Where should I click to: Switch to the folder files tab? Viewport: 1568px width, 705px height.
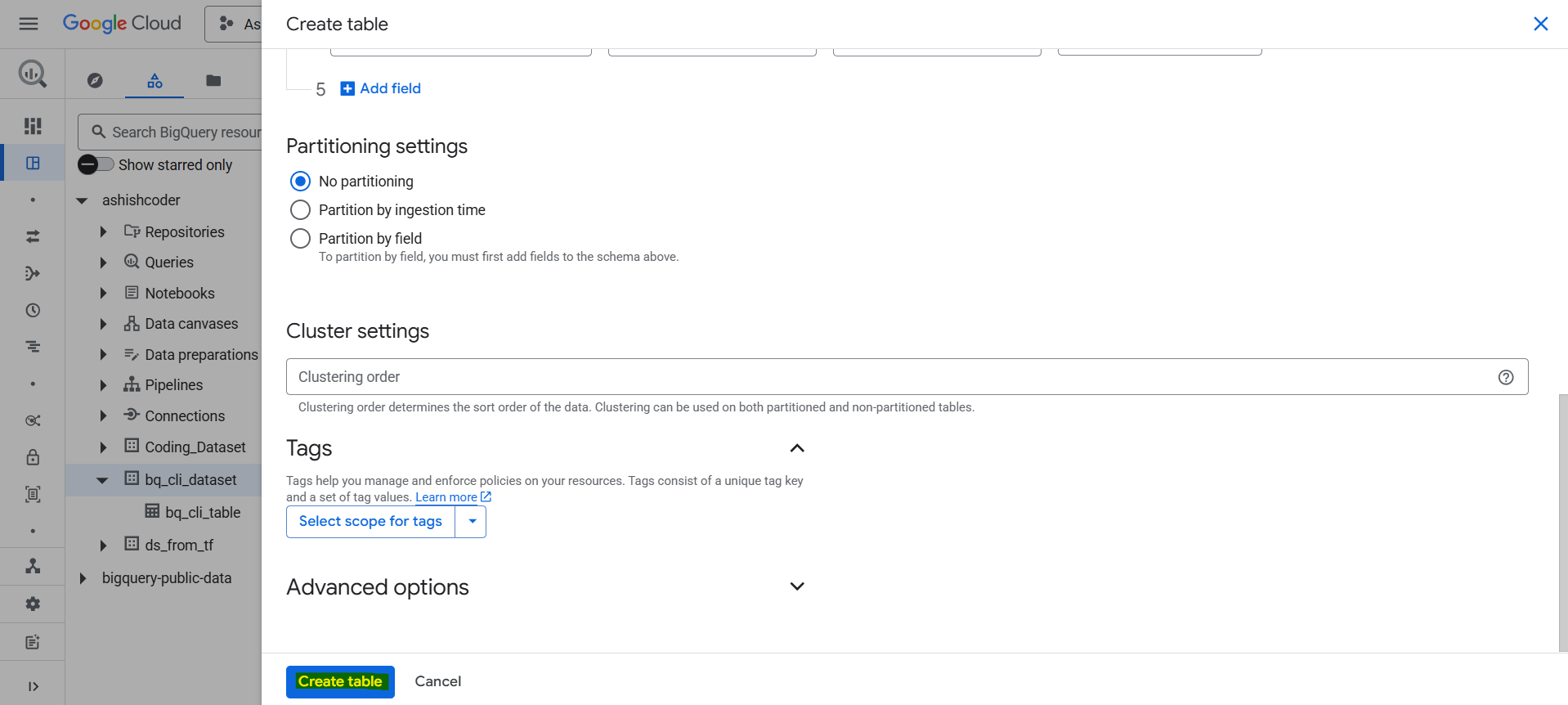[x=213, y=80]
